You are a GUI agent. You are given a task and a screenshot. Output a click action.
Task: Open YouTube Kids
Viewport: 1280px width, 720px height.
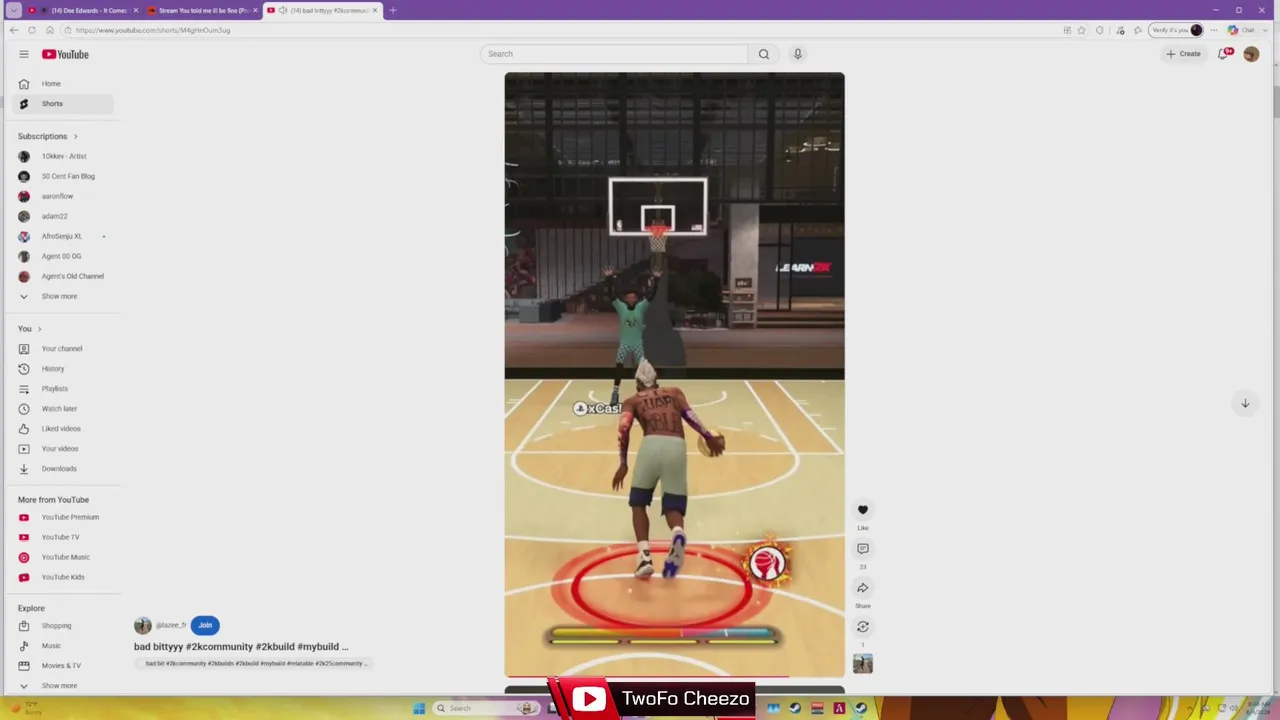coord(65,577)
